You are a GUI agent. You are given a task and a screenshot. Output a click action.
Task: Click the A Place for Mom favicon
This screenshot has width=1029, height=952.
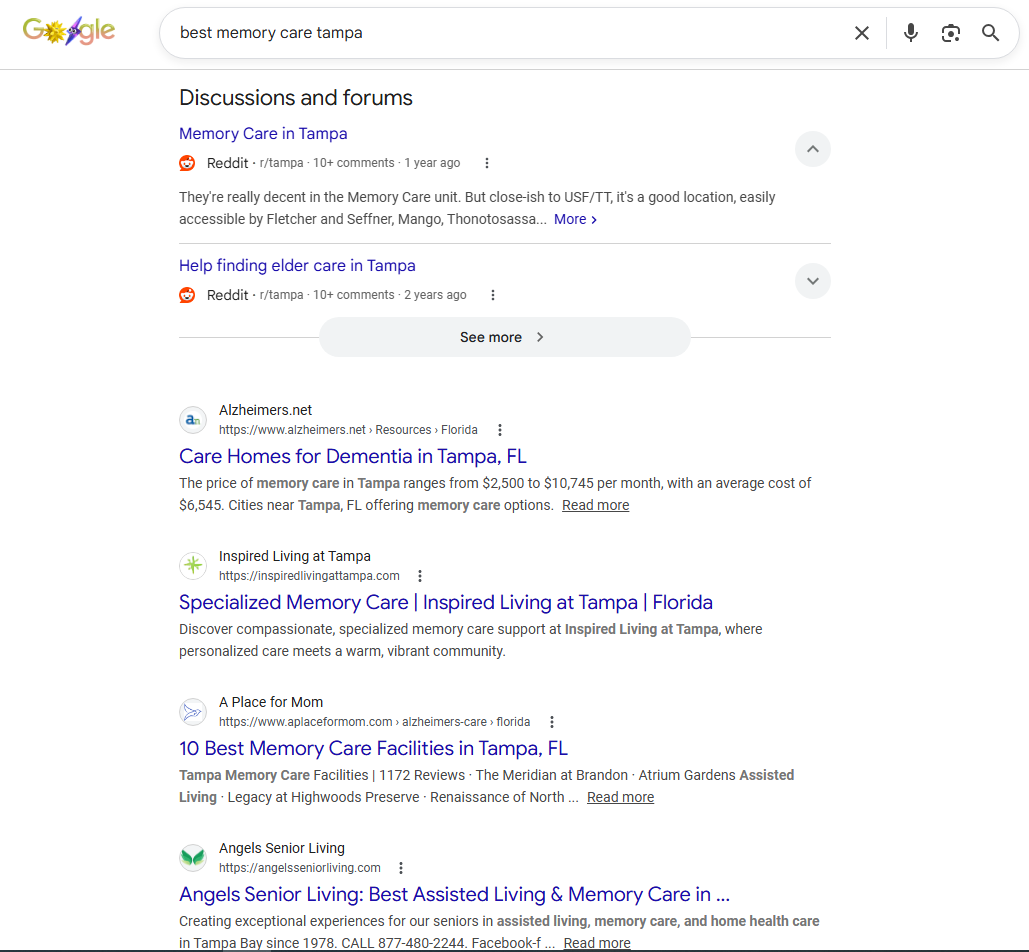[x=193, y=712]
